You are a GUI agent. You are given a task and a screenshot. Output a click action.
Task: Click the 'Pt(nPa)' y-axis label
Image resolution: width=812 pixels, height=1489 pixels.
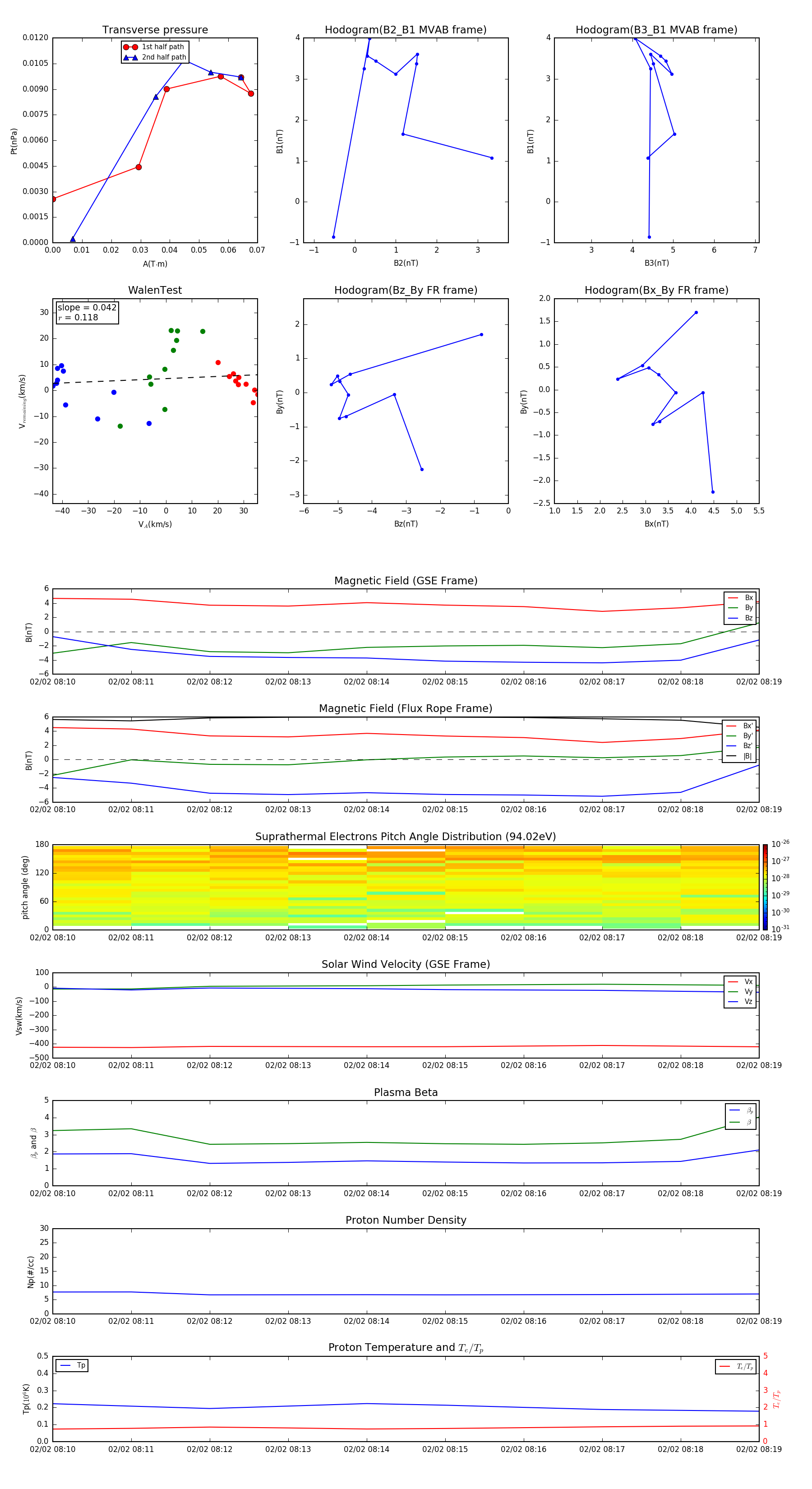pos(14,141)
